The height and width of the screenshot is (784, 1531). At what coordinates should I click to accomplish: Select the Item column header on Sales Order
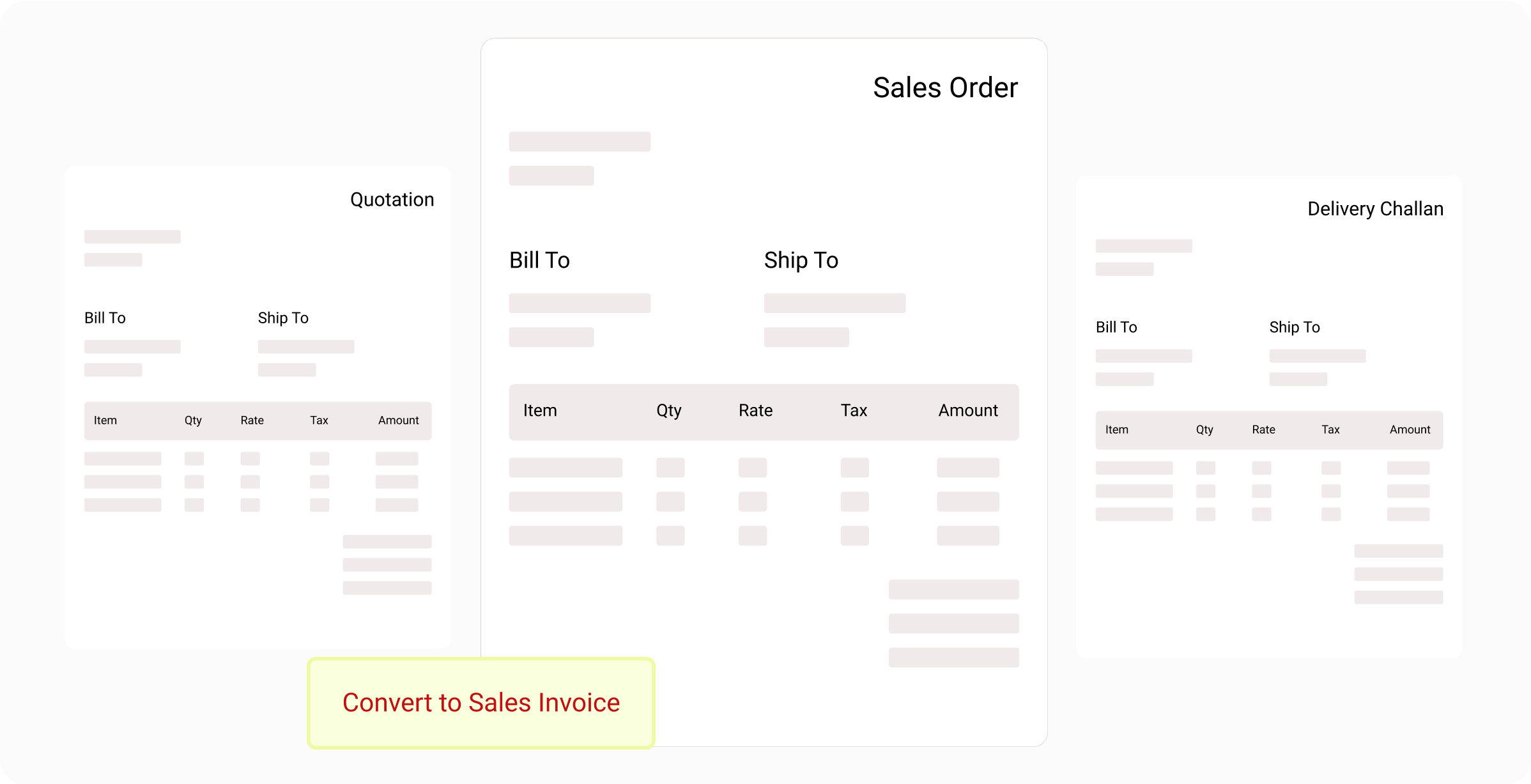(540, 411)
